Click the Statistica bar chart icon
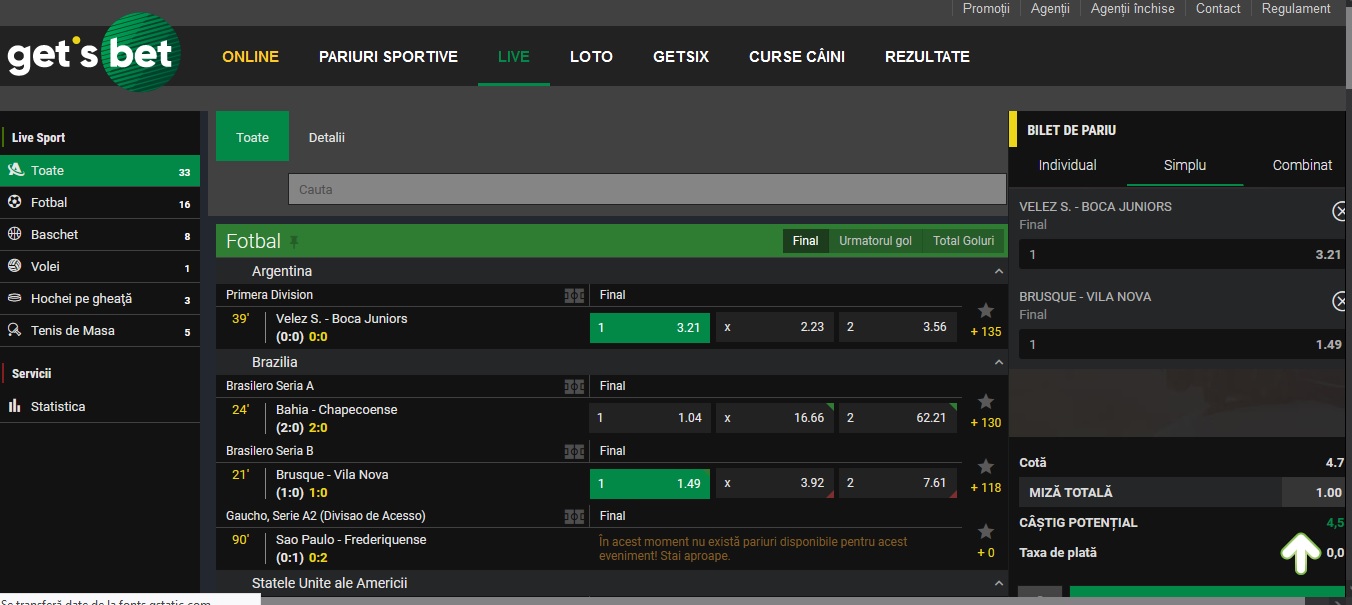Image resolution: width=1352 pixels, height=605 pixels. point(15,406)
